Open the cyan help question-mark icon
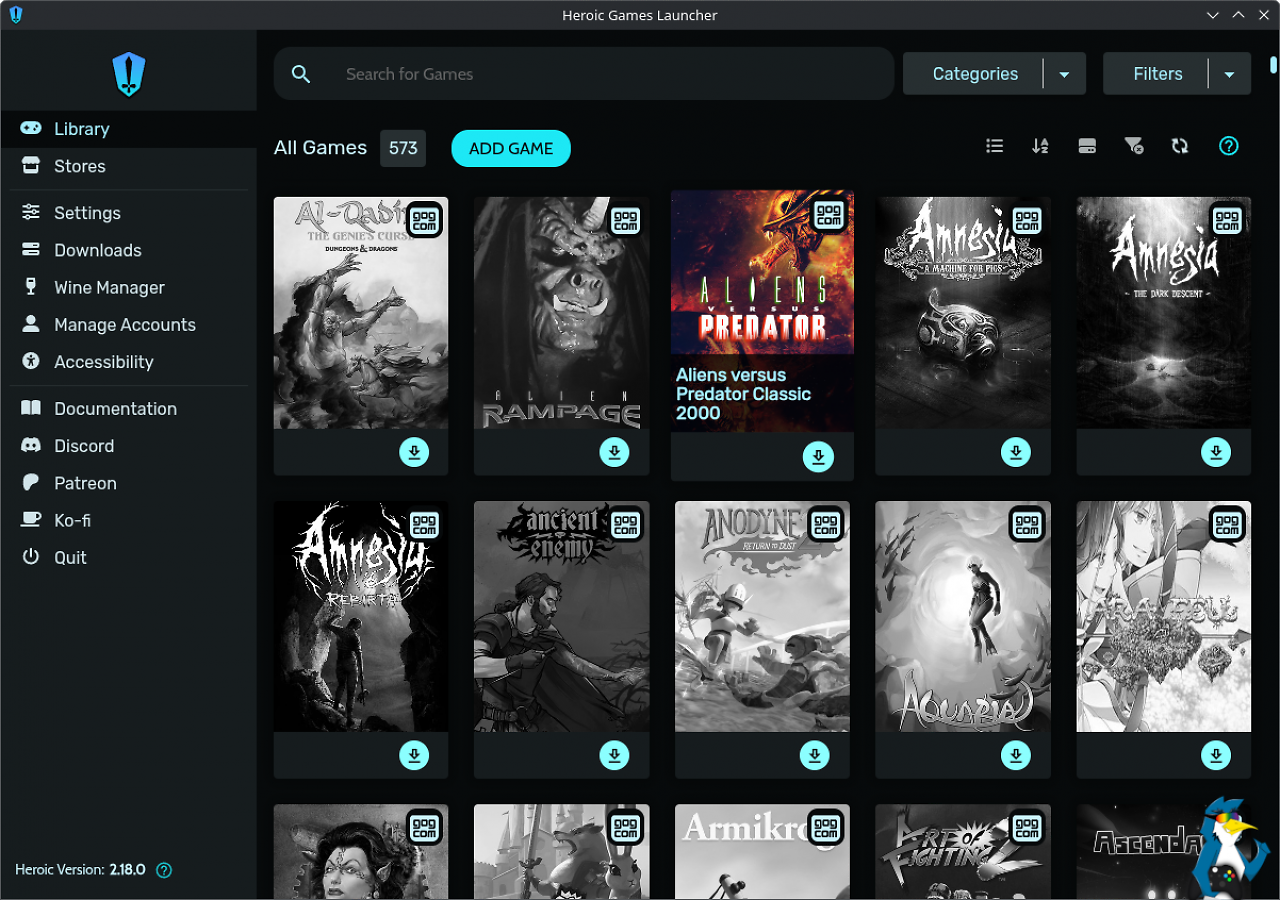 pyautogui.click(x=1229, y=146)
